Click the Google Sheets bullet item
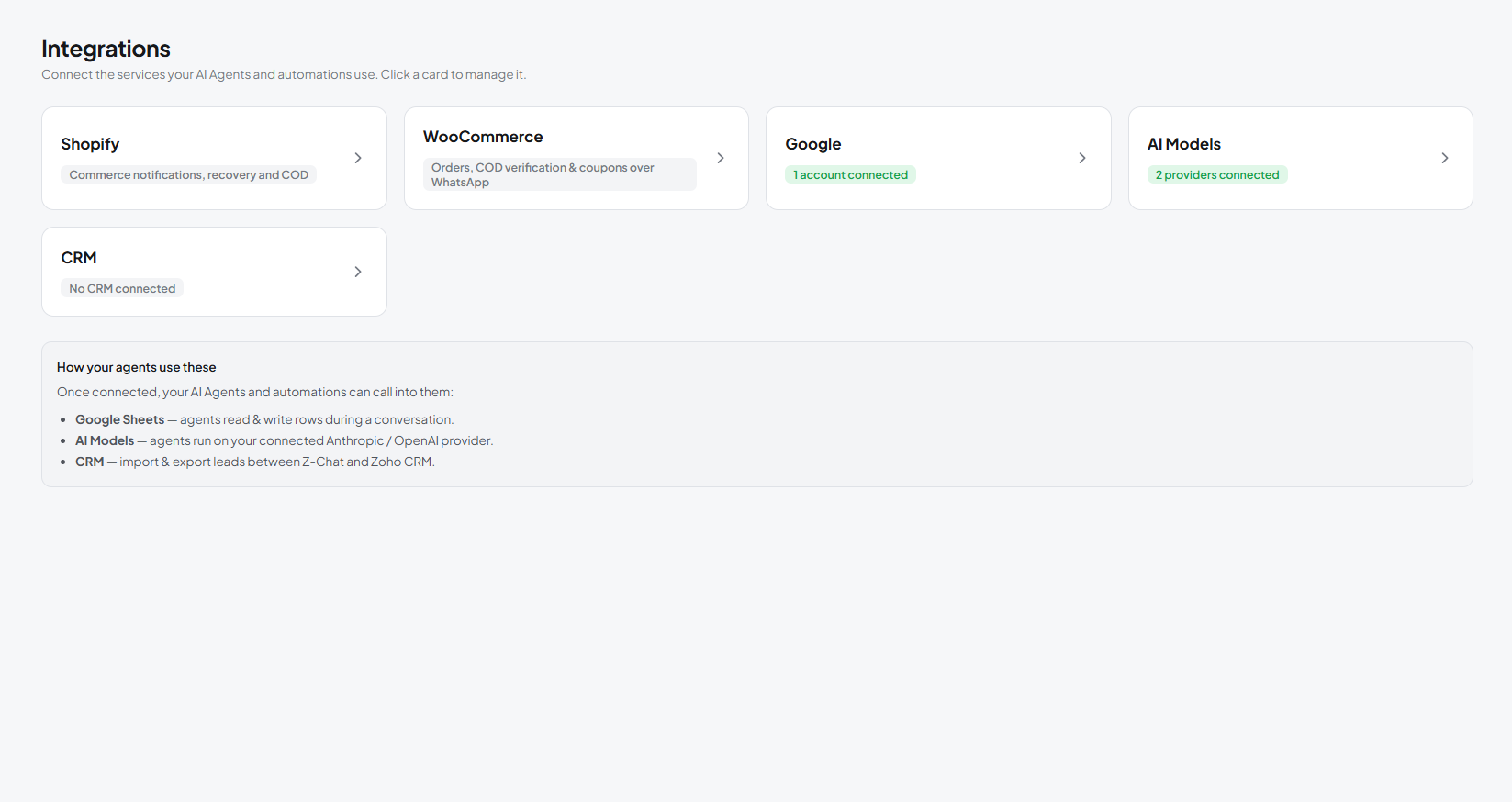The image size is (1512, 802). tap(264, 419)
